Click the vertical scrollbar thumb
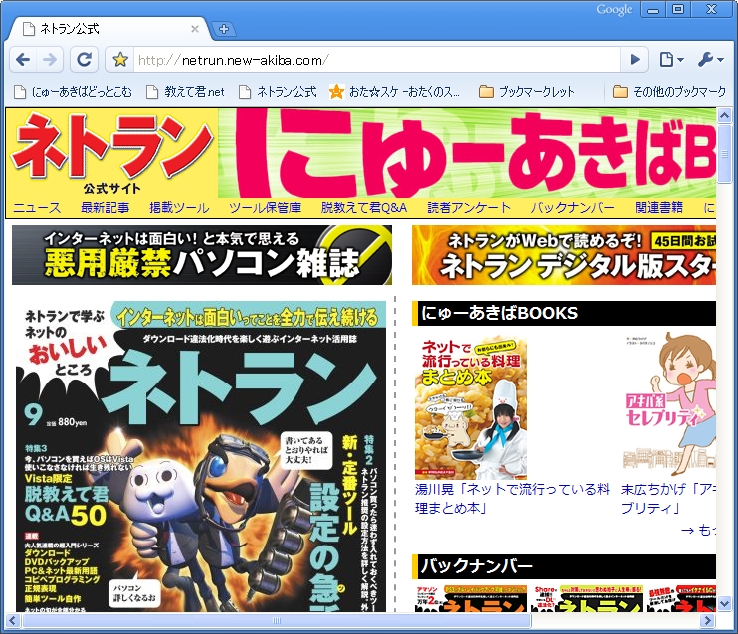The image size is (738, 634). [724, 153]
